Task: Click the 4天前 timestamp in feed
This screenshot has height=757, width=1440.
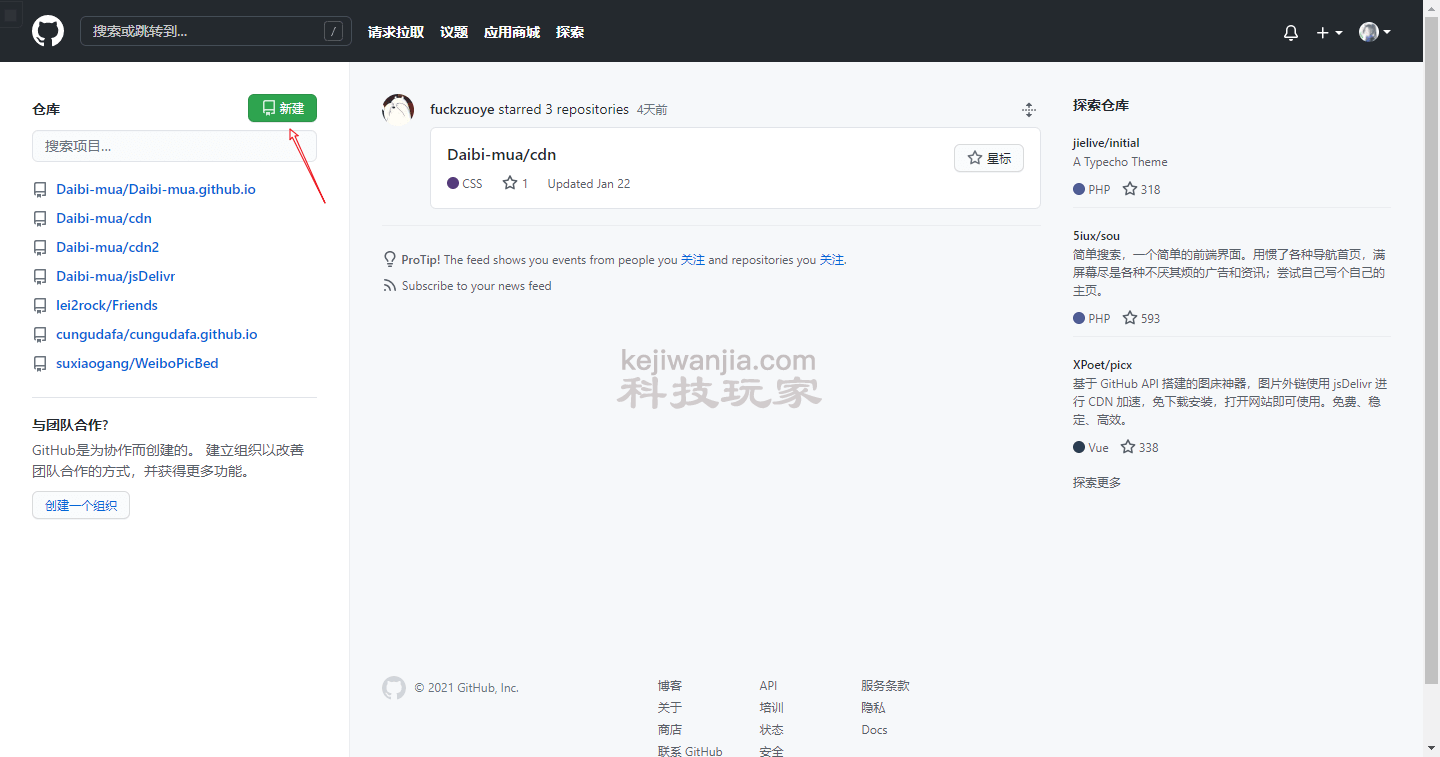Action: 652,110
